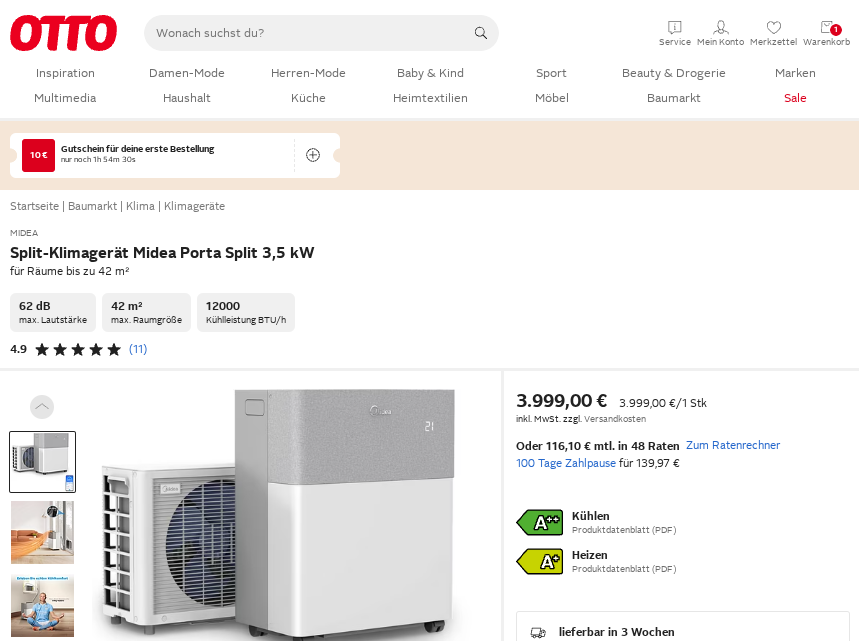
Task: Open Beauty & Drogerie menu
Action: [x=673, y=73]
